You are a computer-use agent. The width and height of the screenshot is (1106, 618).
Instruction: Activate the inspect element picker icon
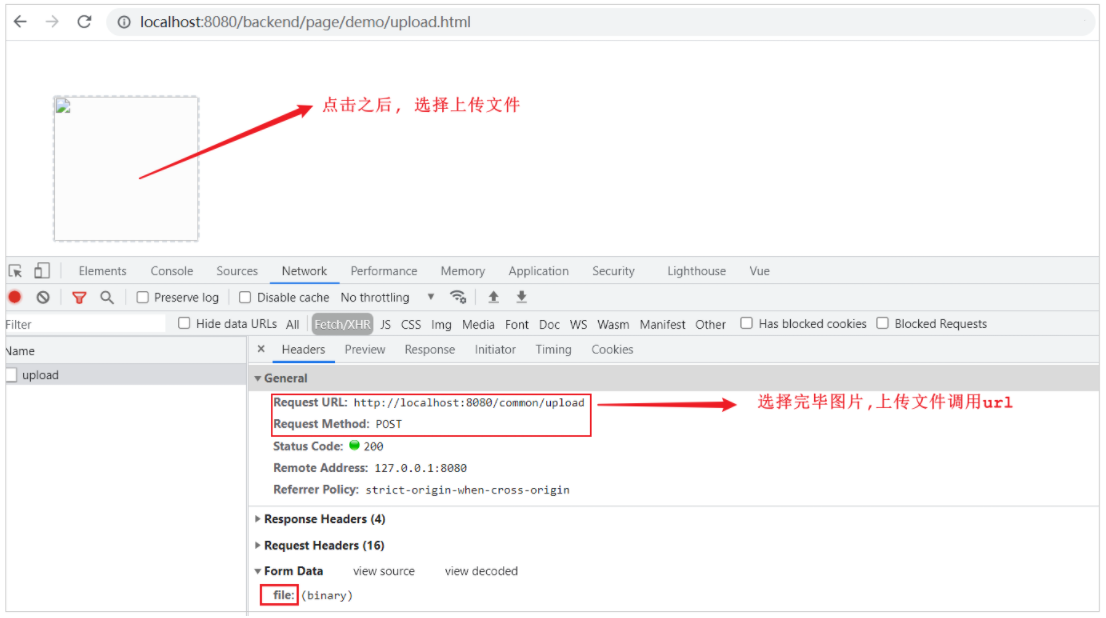[x=16, y=271]
